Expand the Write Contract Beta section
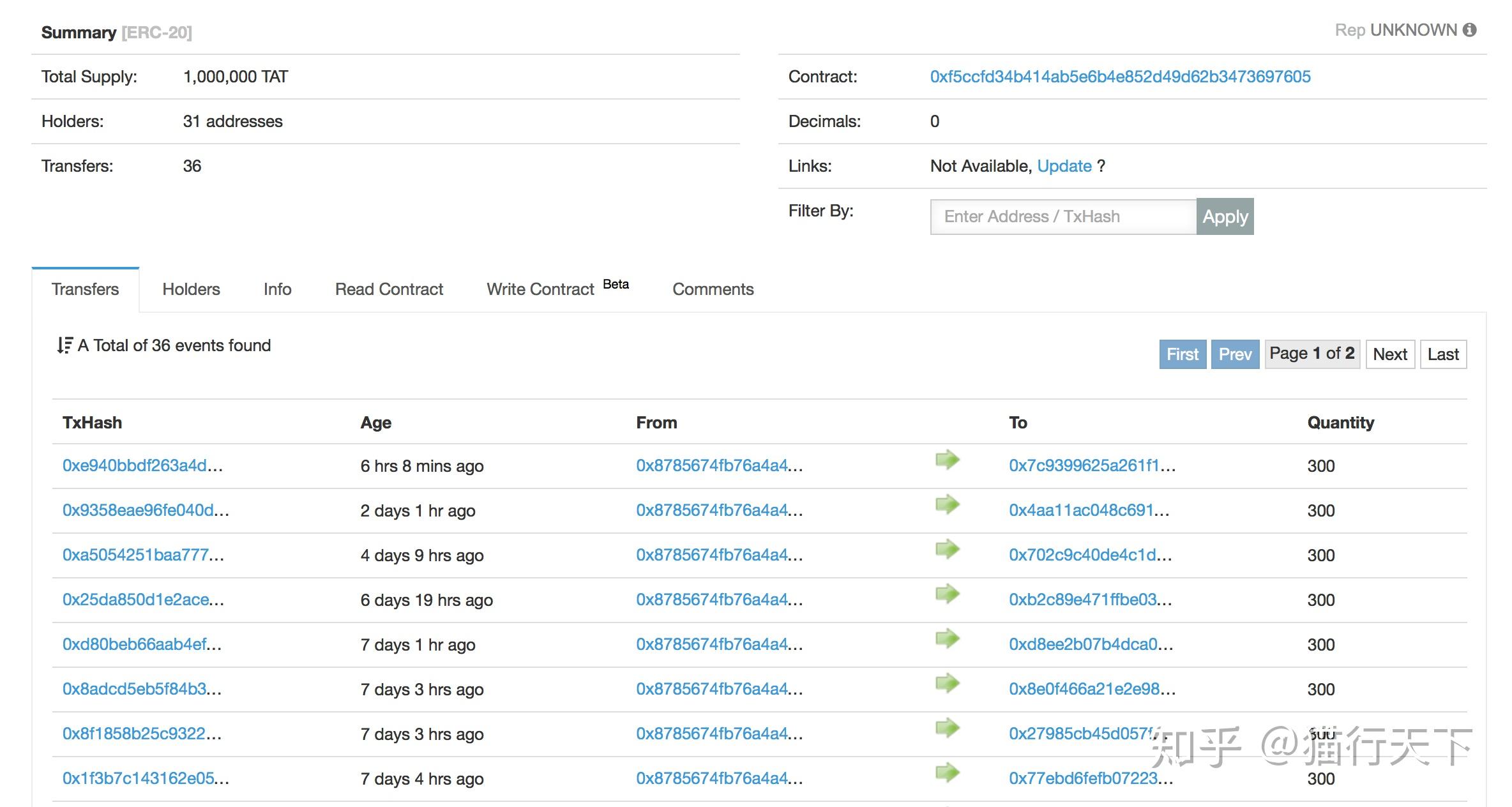Image resolution: width=1512 pixels, height=807 pixels. 554,288
